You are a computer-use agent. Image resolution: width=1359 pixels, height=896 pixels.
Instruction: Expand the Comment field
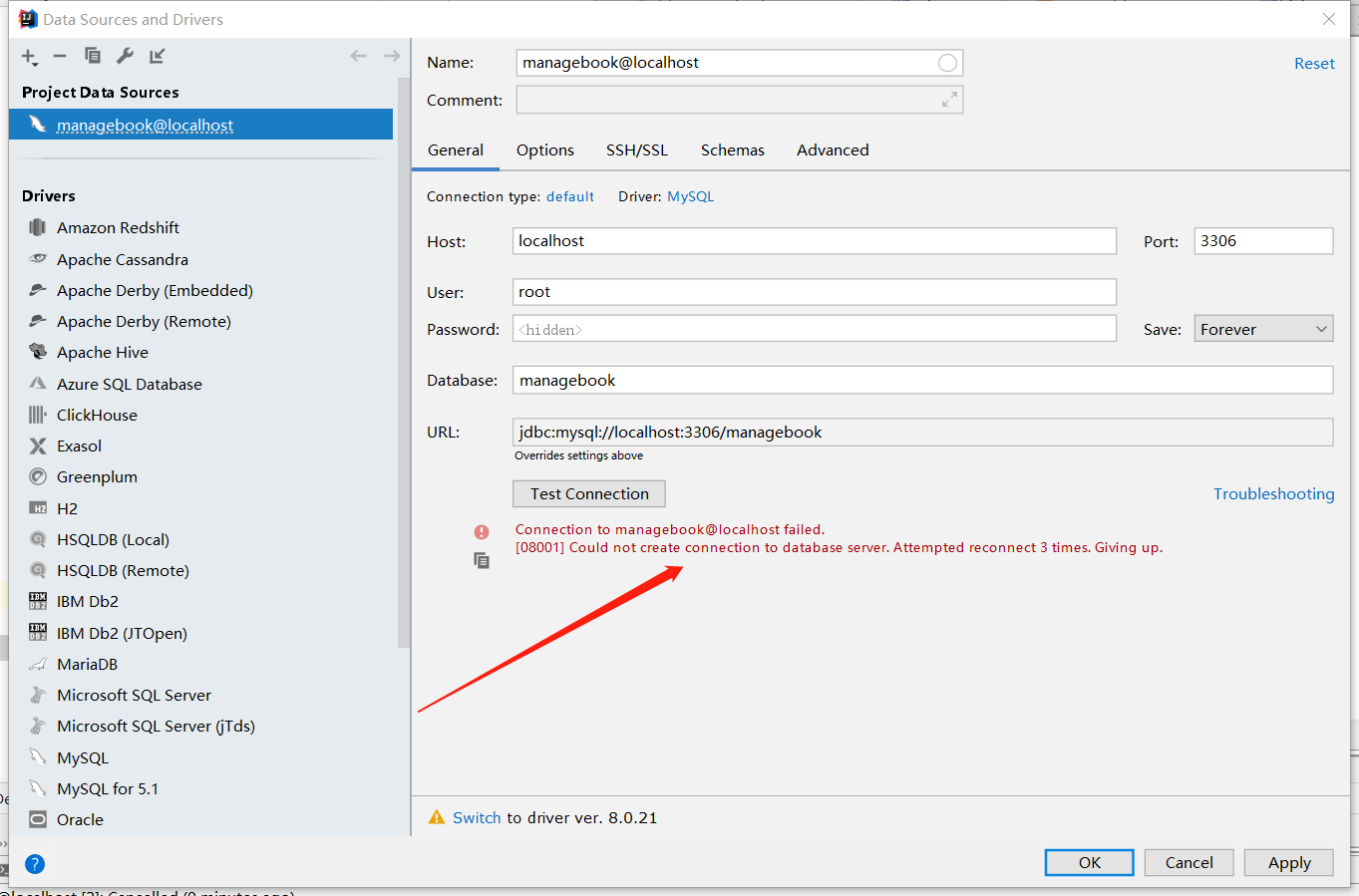(x=949, y=100)
